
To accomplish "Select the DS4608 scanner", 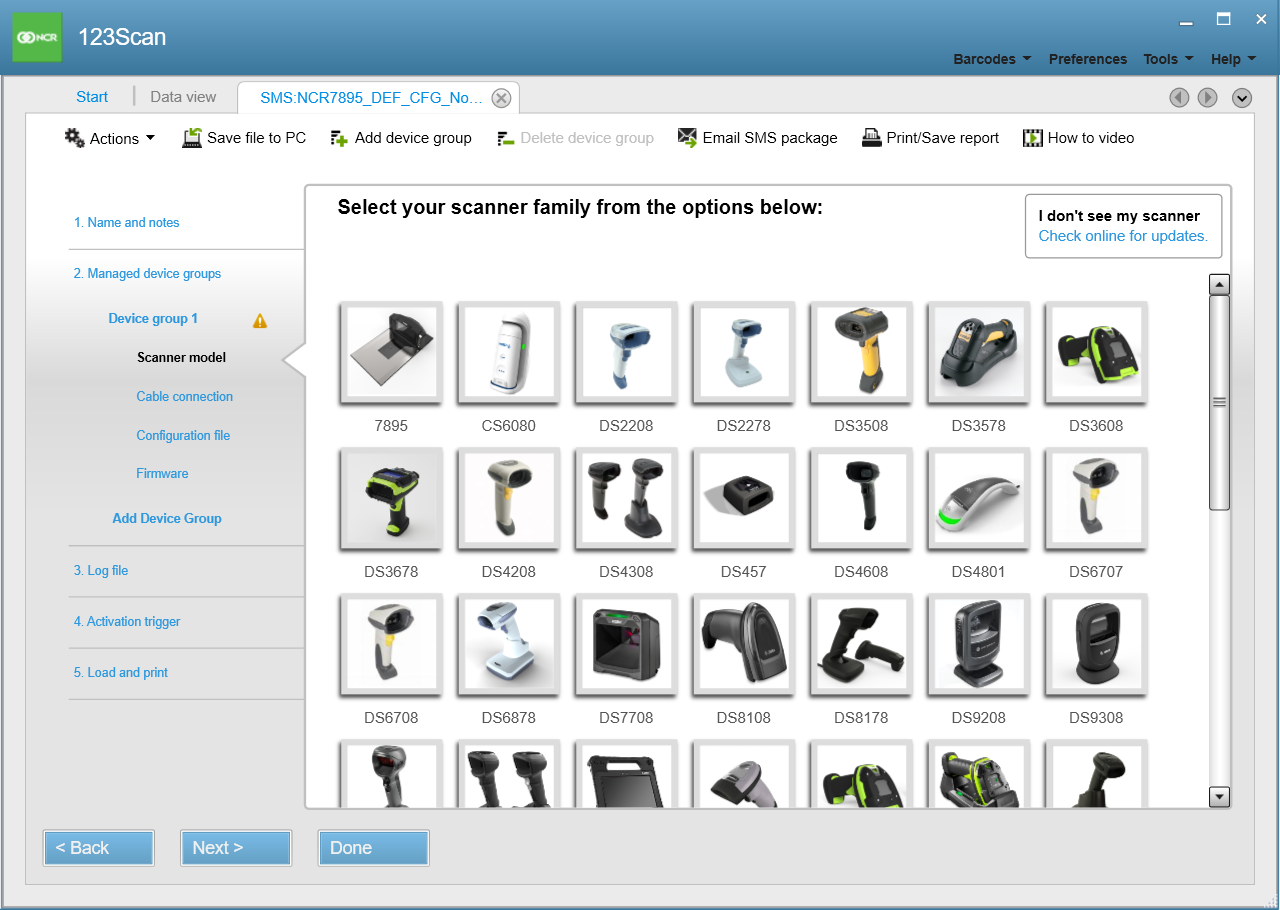I will pyautogui.click(x=861, y=499).
